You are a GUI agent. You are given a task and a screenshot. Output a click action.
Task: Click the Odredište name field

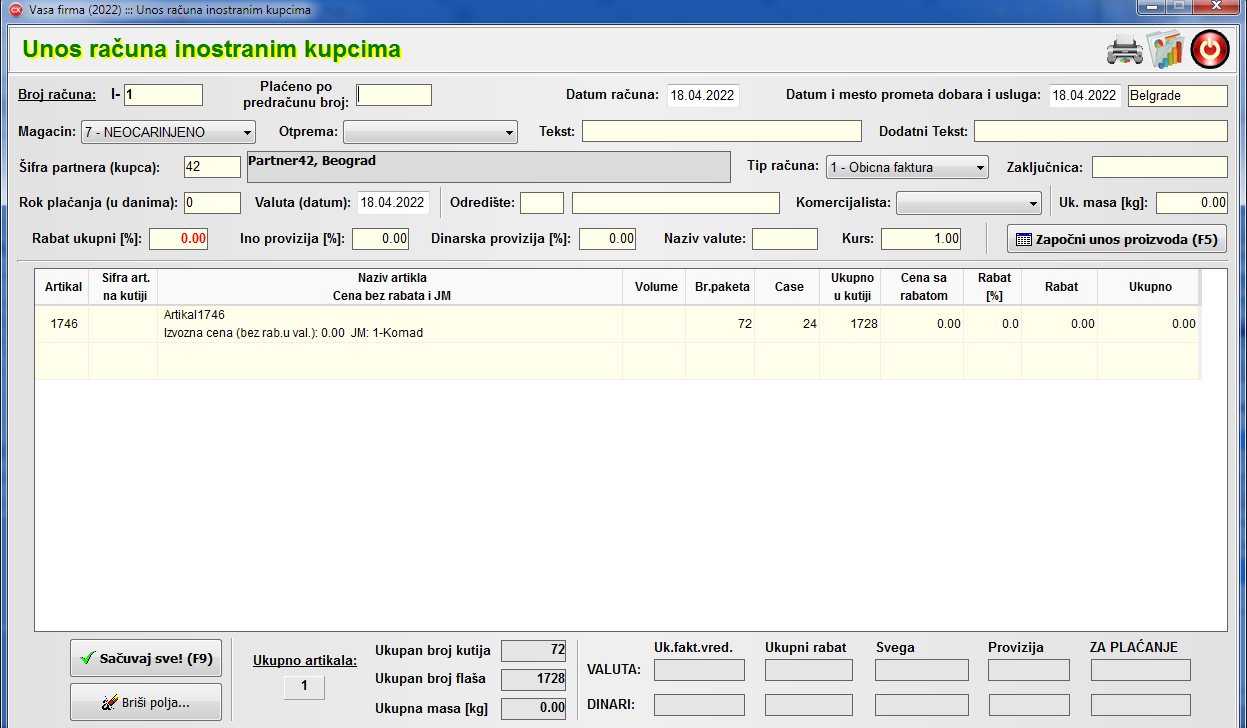(675, 203)
